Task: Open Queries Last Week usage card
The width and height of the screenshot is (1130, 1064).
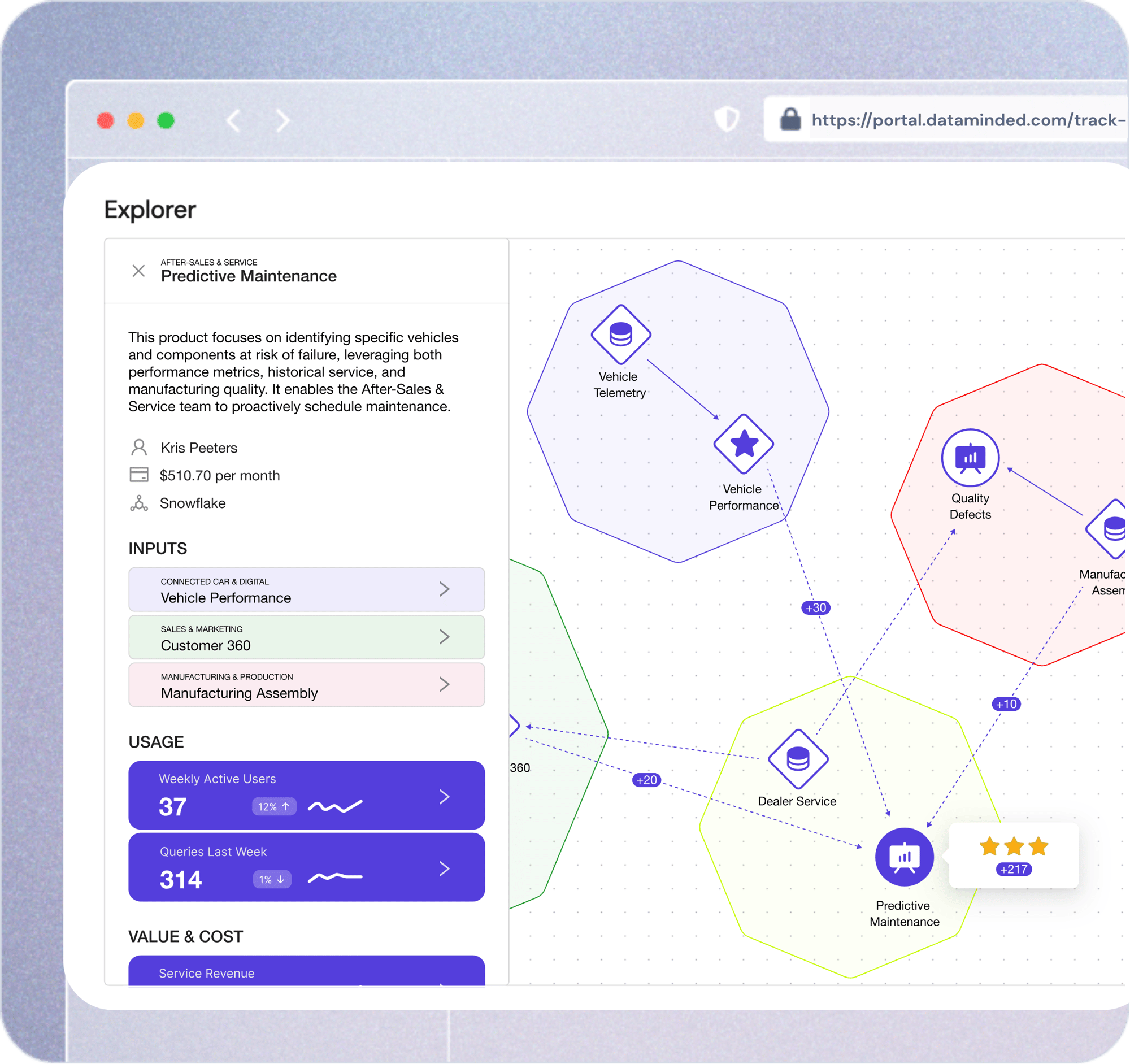Action: 306,867
